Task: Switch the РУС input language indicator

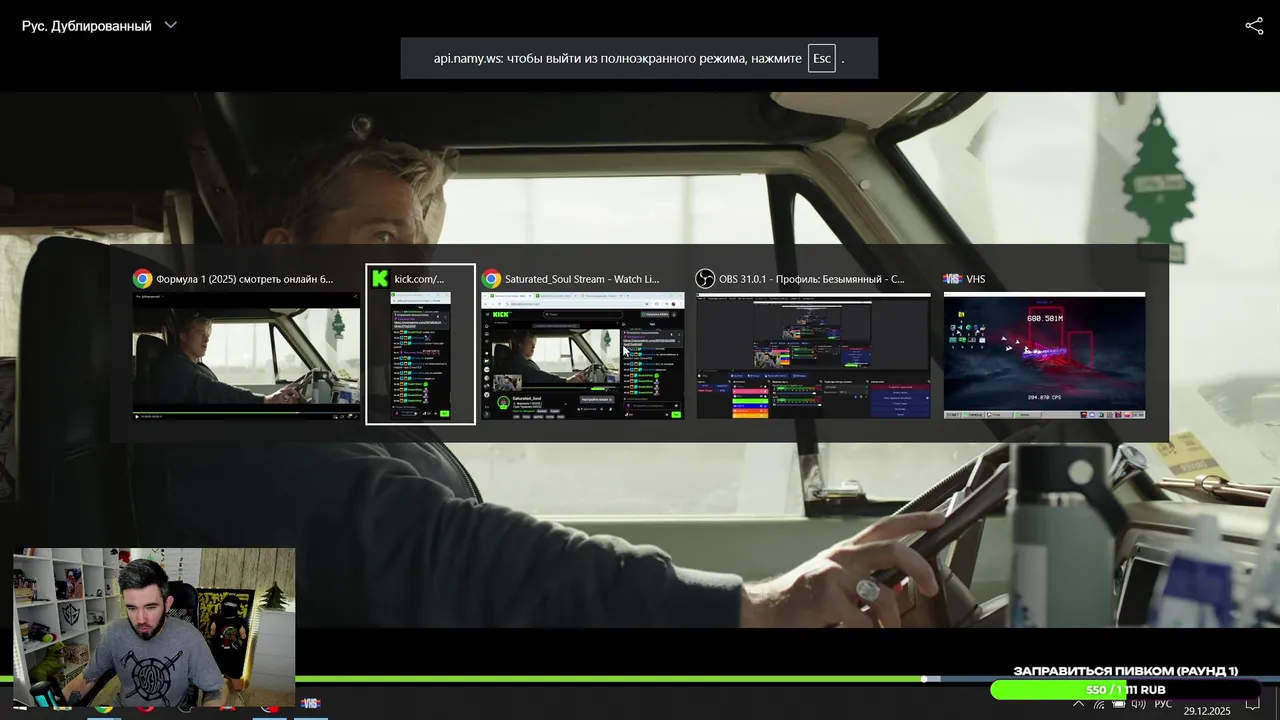Action: (x=1163, y=704)
